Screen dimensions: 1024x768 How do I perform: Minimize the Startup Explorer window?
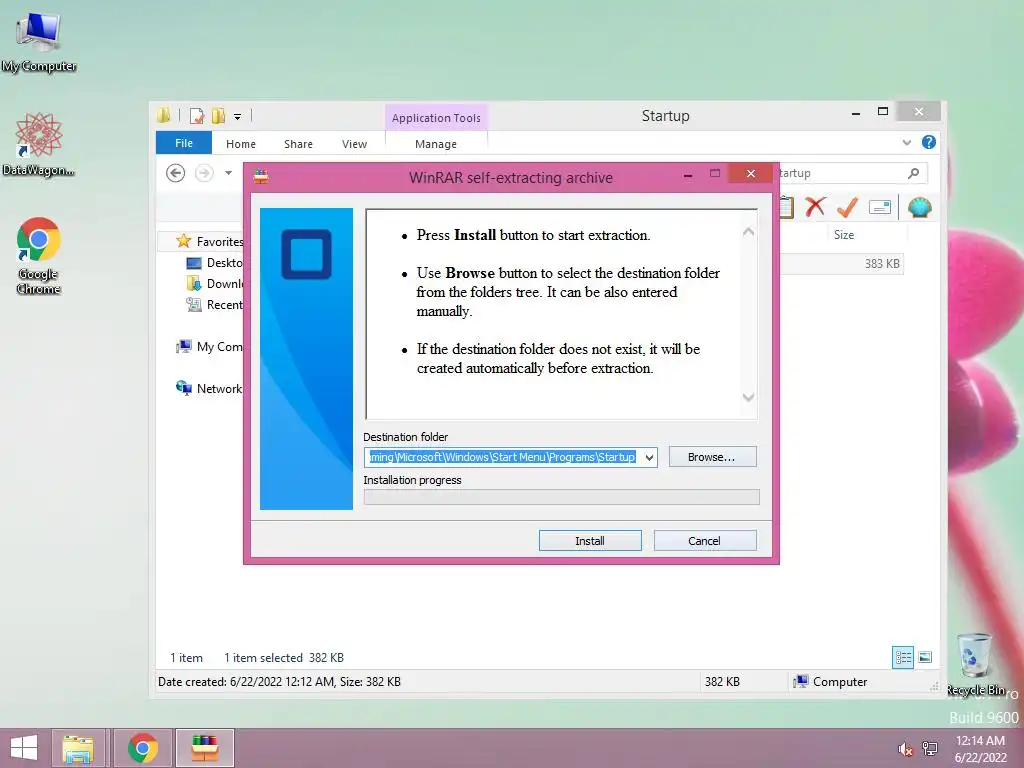[856, 113]
